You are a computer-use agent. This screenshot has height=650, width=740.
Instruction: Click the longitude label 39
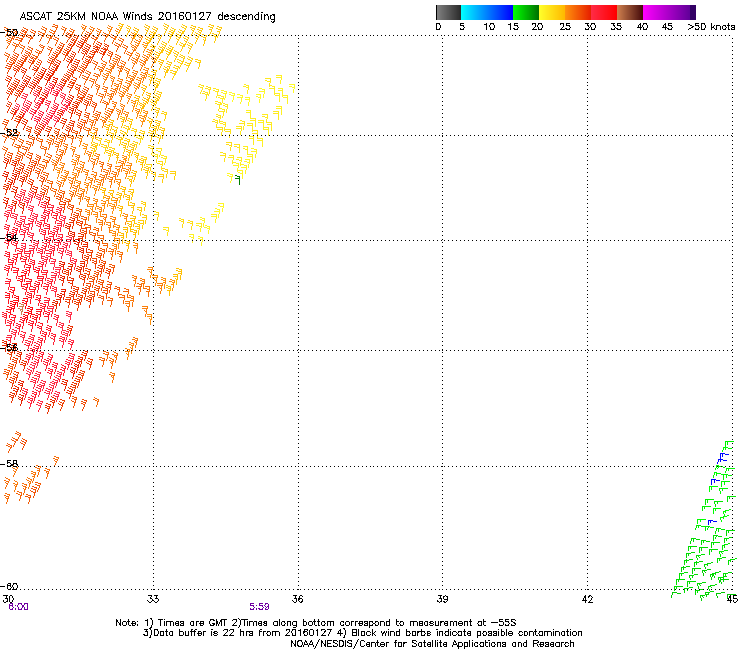click(x=442, y=599)
